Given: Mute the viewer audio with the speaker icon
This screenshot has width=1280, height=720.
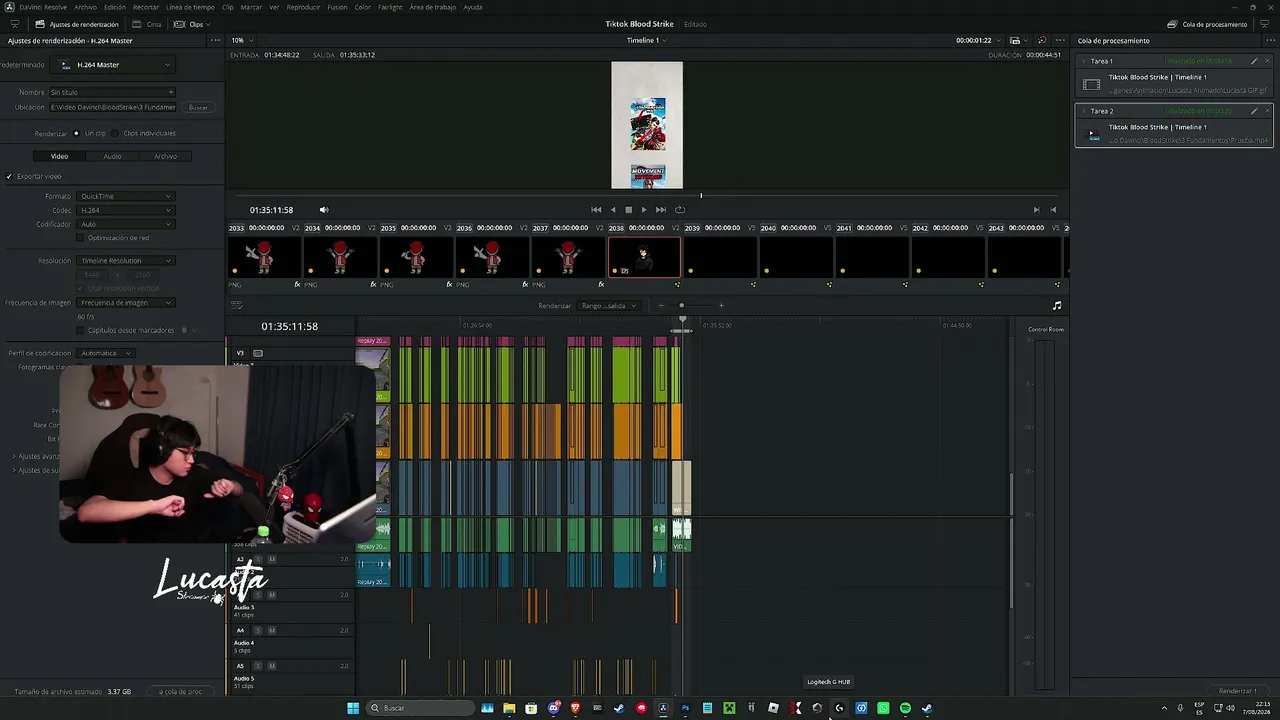Looking at the screenshot, I should pyautogui.click(x=324, y=210).
